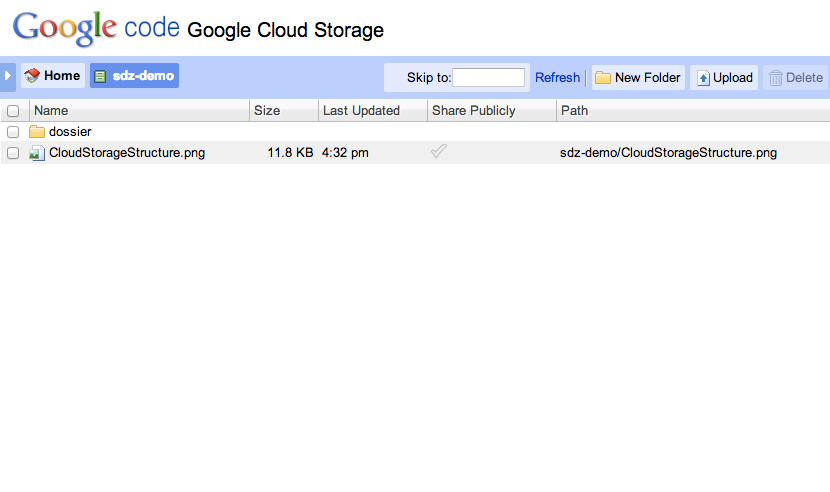Sort by the Last Updated column header
The width and height of the screenshot is (830, 492).
[x=361, y=111]
